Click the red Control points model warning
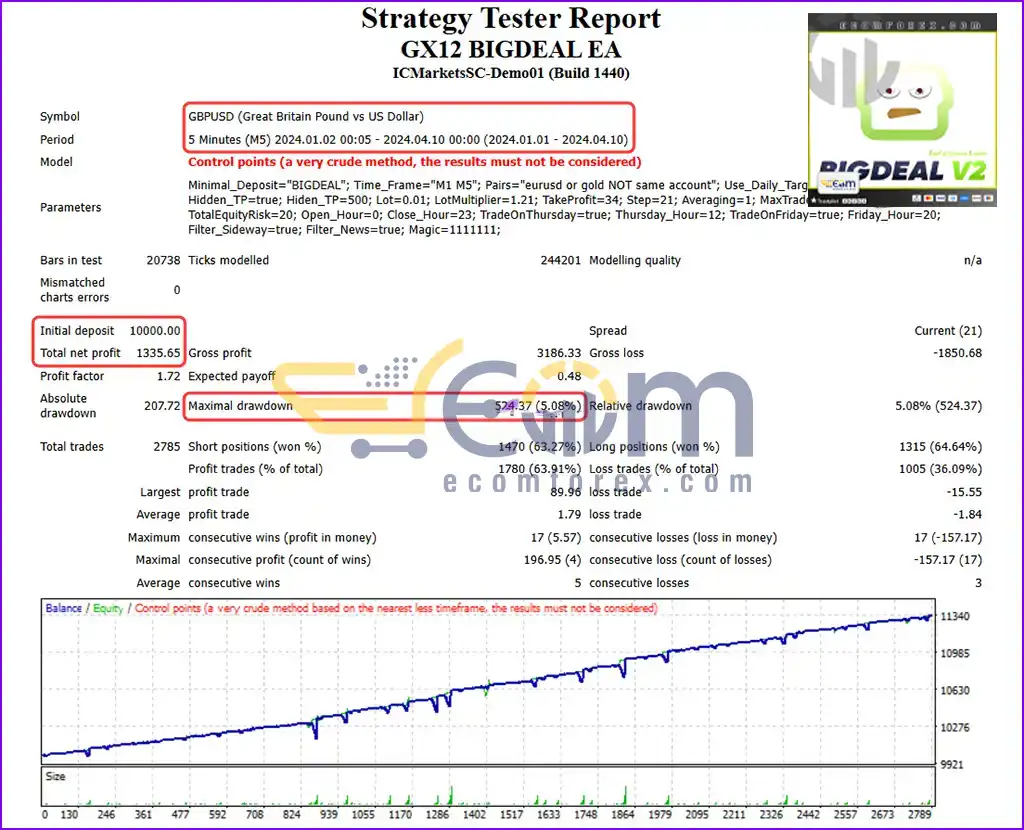The height and width of the screenshot is (830, 1024). tap(415, 162)
